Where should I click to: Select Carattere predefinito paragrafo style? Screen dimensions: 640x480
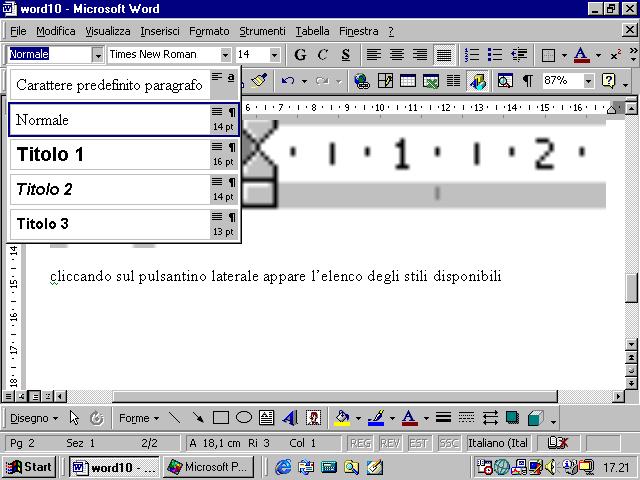click(x=124, y=85)
